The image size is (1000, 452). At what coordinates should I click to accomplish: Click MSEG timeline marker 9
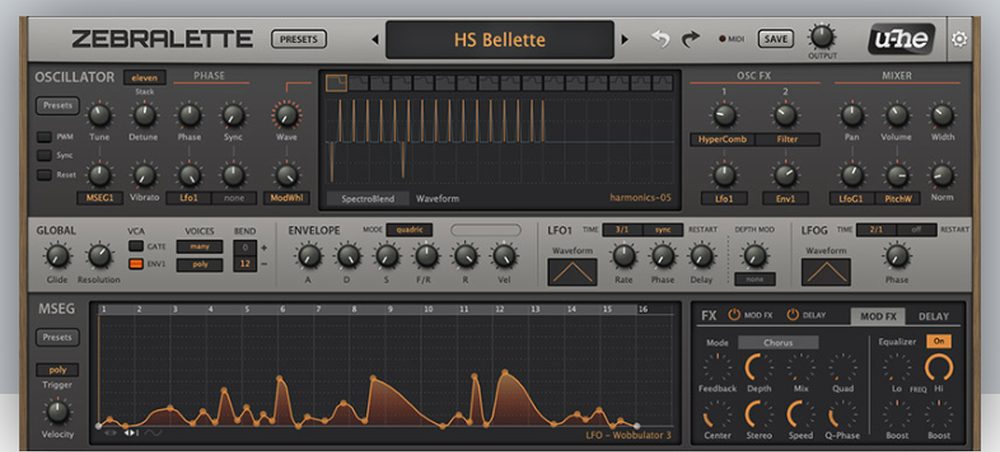(x=390, y=309)
